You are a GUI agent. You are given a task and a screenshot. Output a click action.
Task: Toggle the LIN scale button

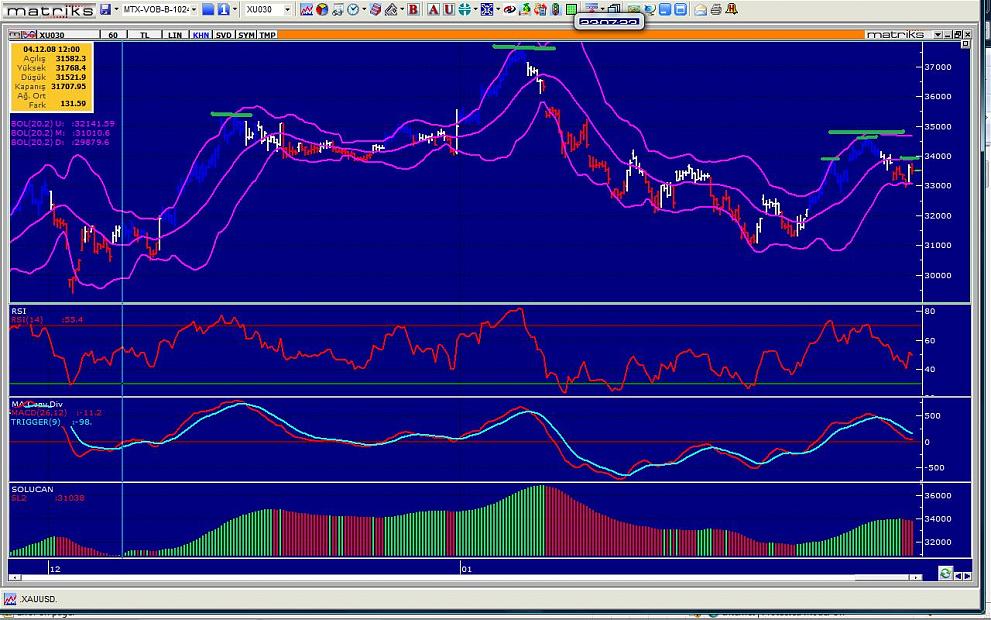tap(175, 35)
